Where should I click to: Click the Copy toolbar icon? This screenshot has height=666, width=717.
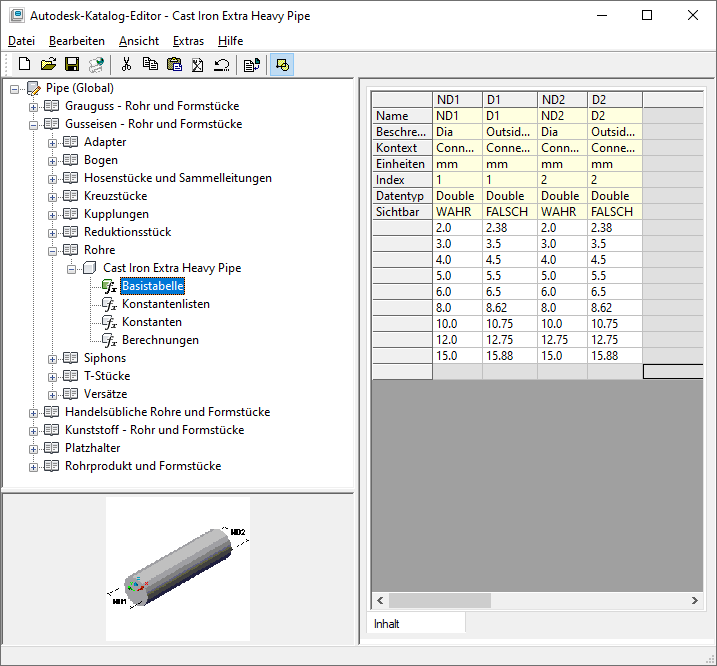coord(150,64)
